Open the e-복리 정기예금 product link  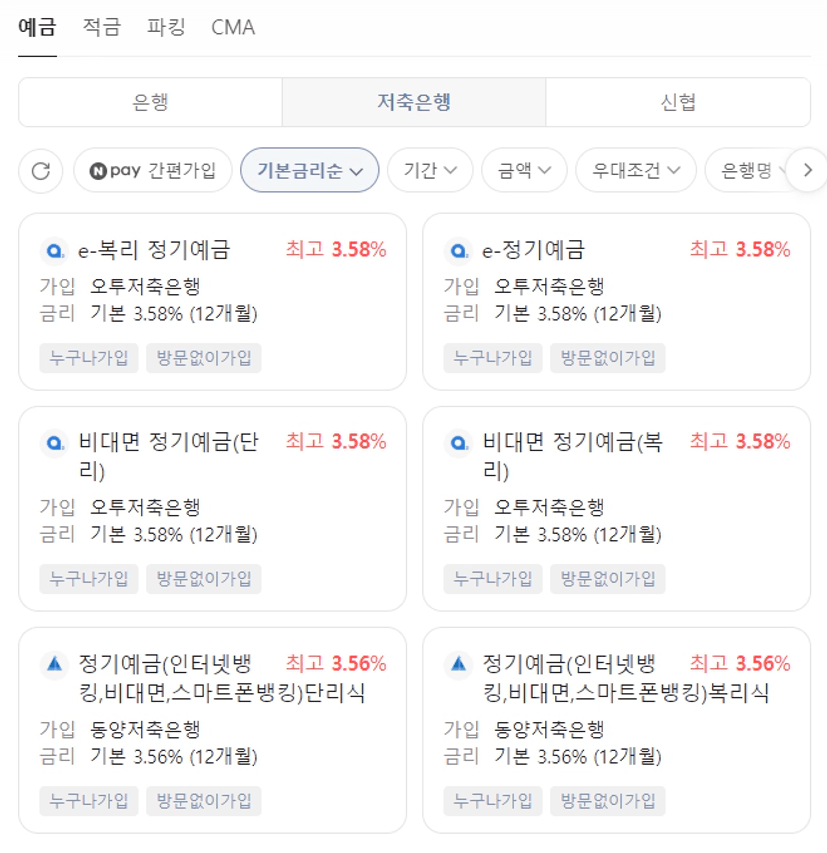pos(155,250)
